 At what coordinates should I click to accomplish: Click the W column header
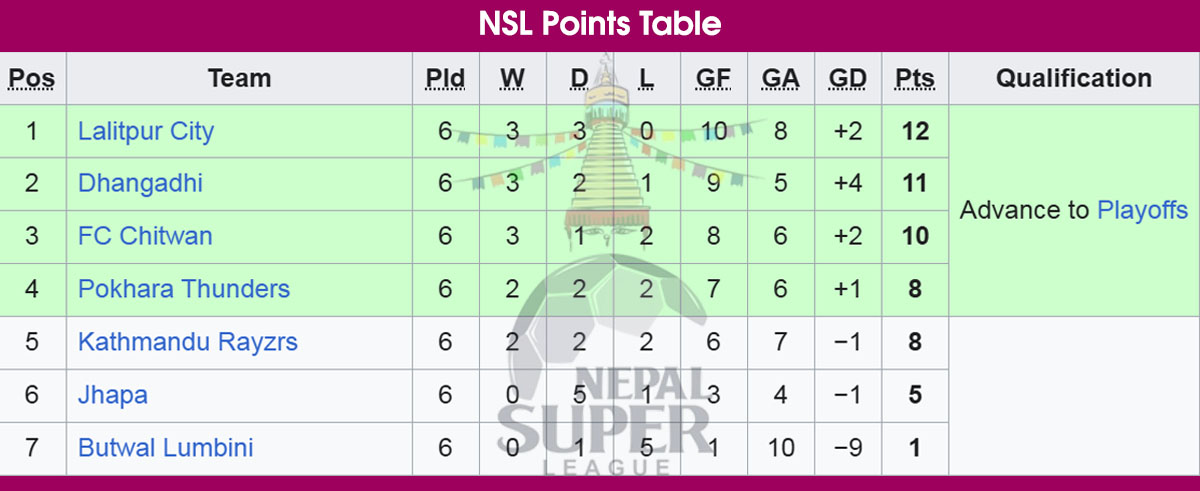pyautogui.click(x=512, y=78)
